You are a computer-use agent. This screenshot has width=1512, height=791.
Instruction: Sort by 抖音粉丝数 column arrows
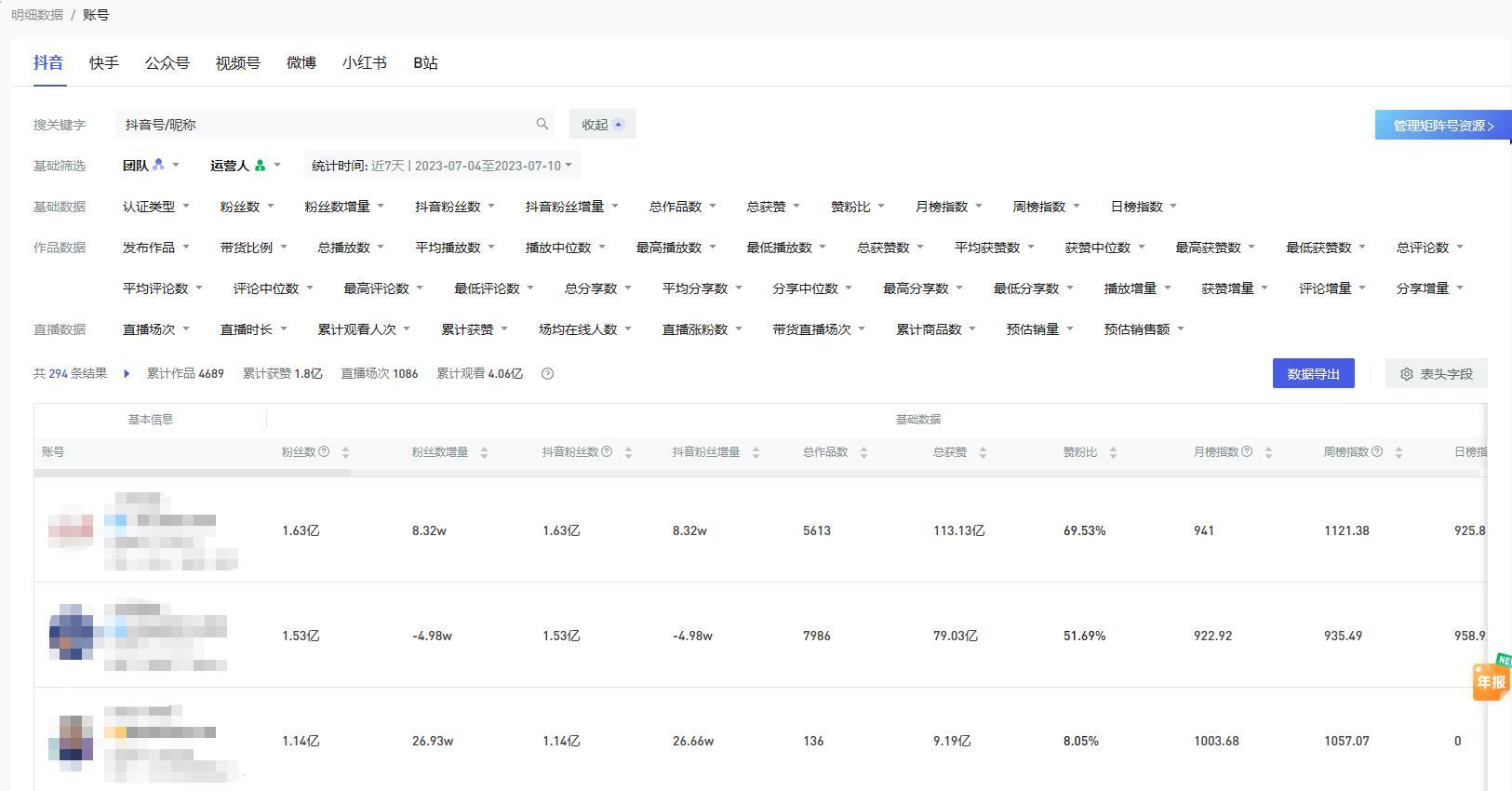point(628,452)
